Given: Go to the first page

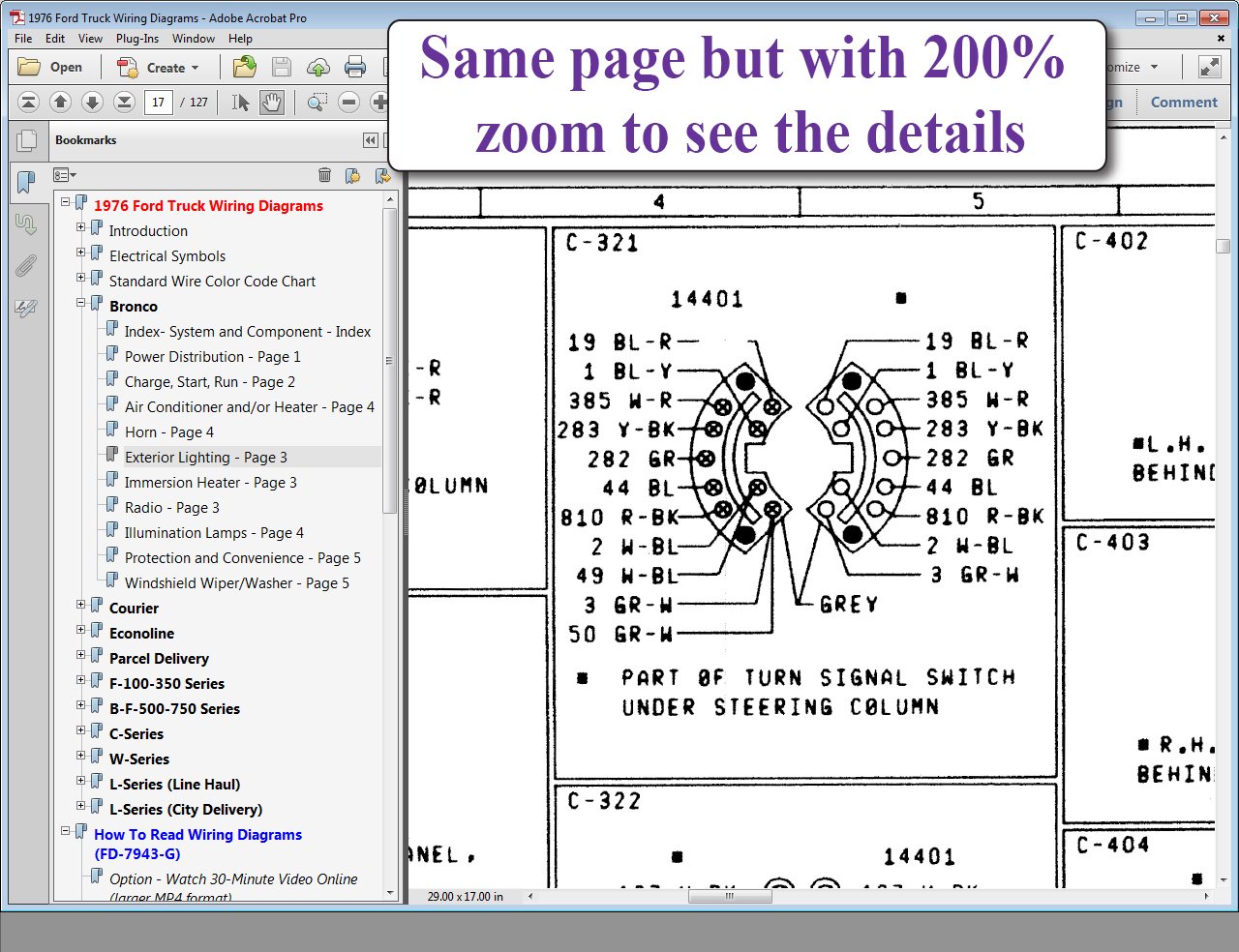Looking at the screenshot, I should pos(29,102).
